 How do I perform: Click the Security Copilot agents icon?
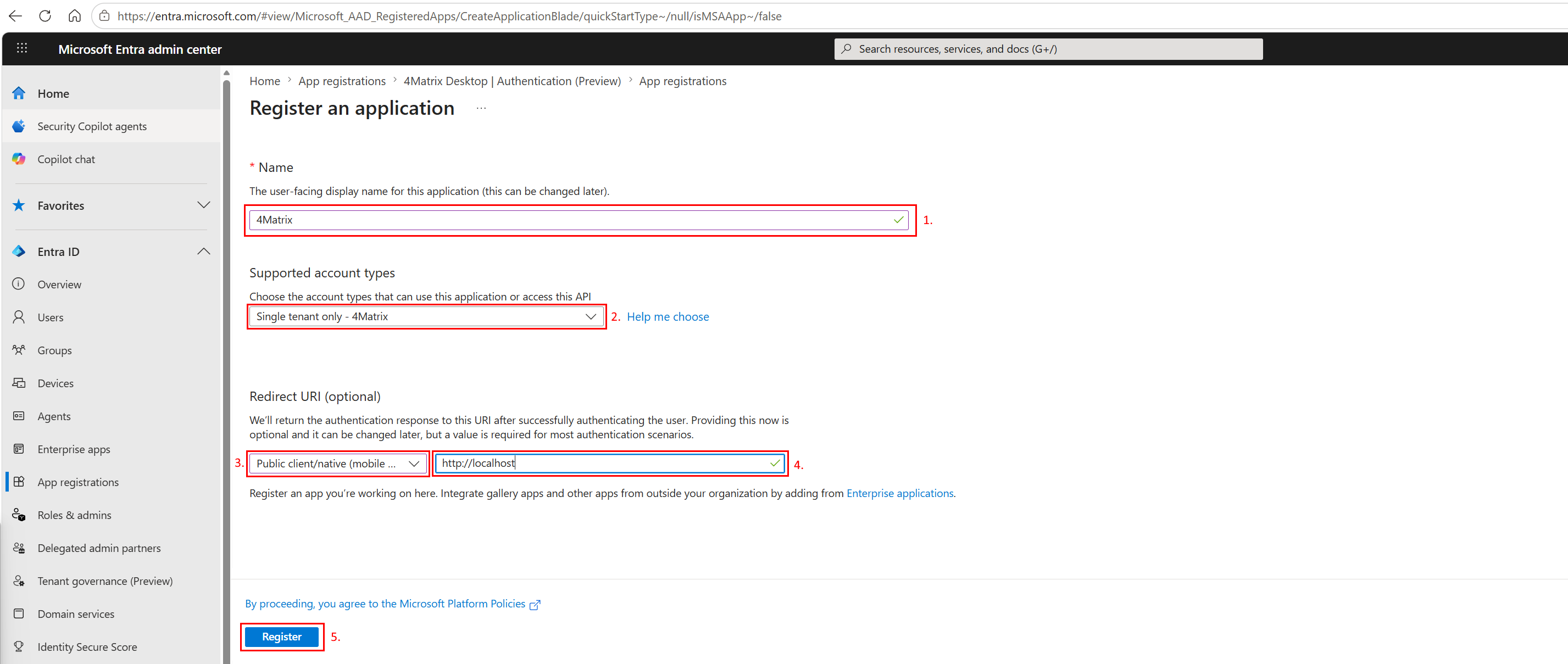coord(19,126)
